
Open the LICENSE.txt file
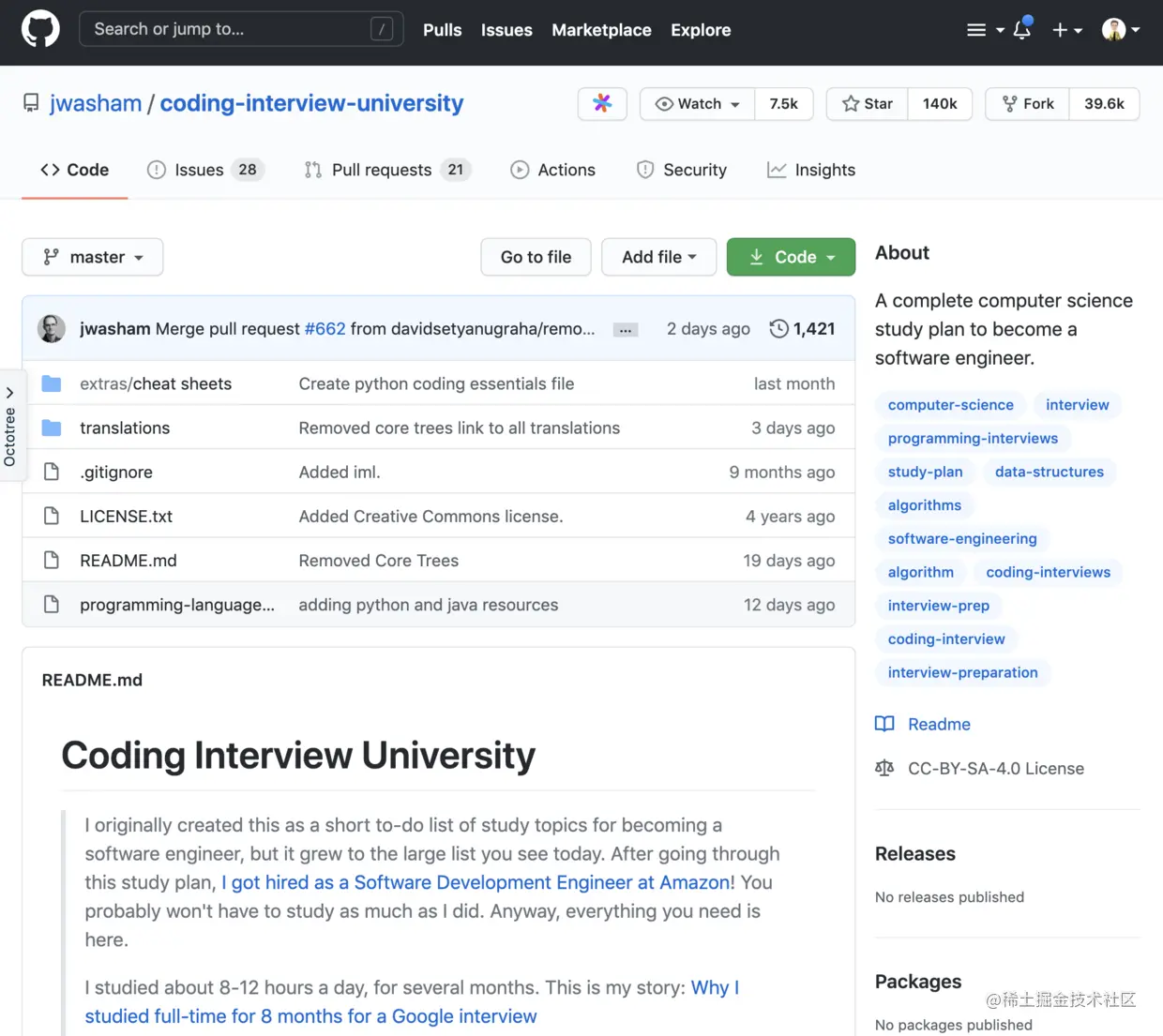click(x=127, y=516)
